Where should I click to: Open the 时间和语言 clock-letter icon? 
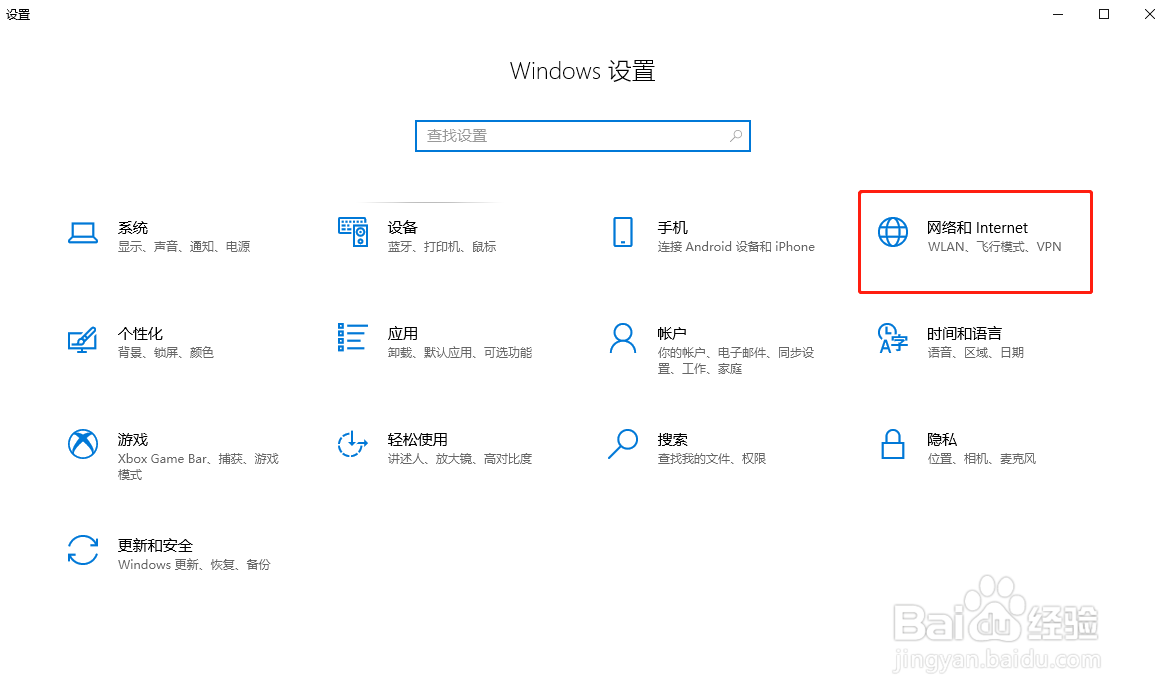(x=892, y=338)
